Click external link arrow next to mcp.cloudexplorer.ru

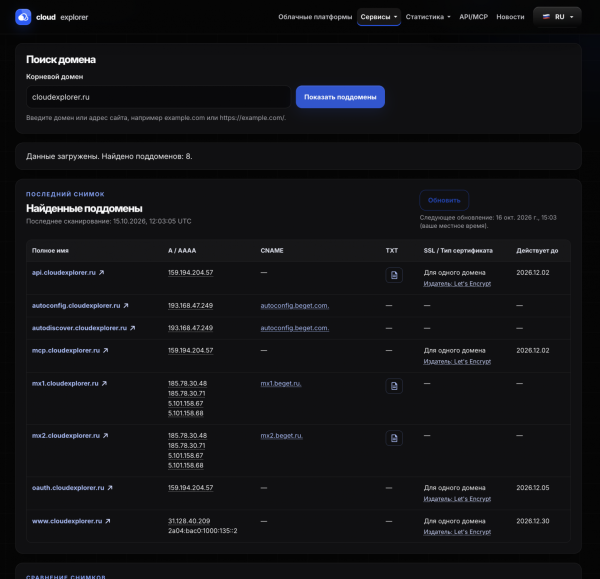point(106,350)
